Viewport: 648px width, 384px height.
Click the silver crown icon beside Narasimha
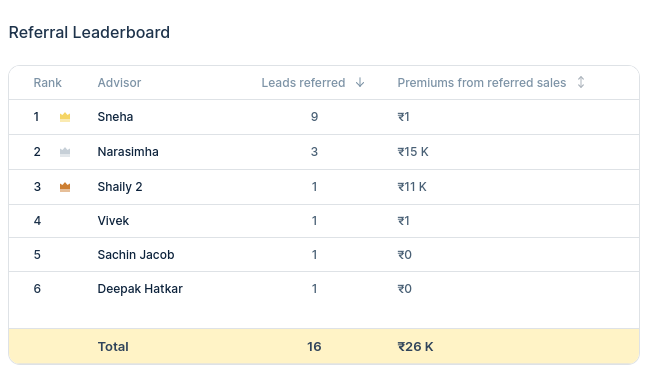[x=65, y=152]
